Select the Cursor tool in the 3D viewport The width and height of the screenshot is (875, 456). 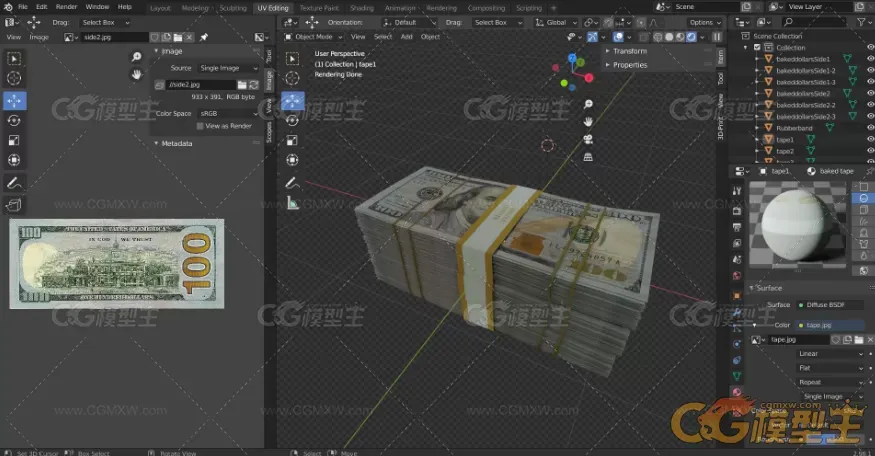point(292,78)
